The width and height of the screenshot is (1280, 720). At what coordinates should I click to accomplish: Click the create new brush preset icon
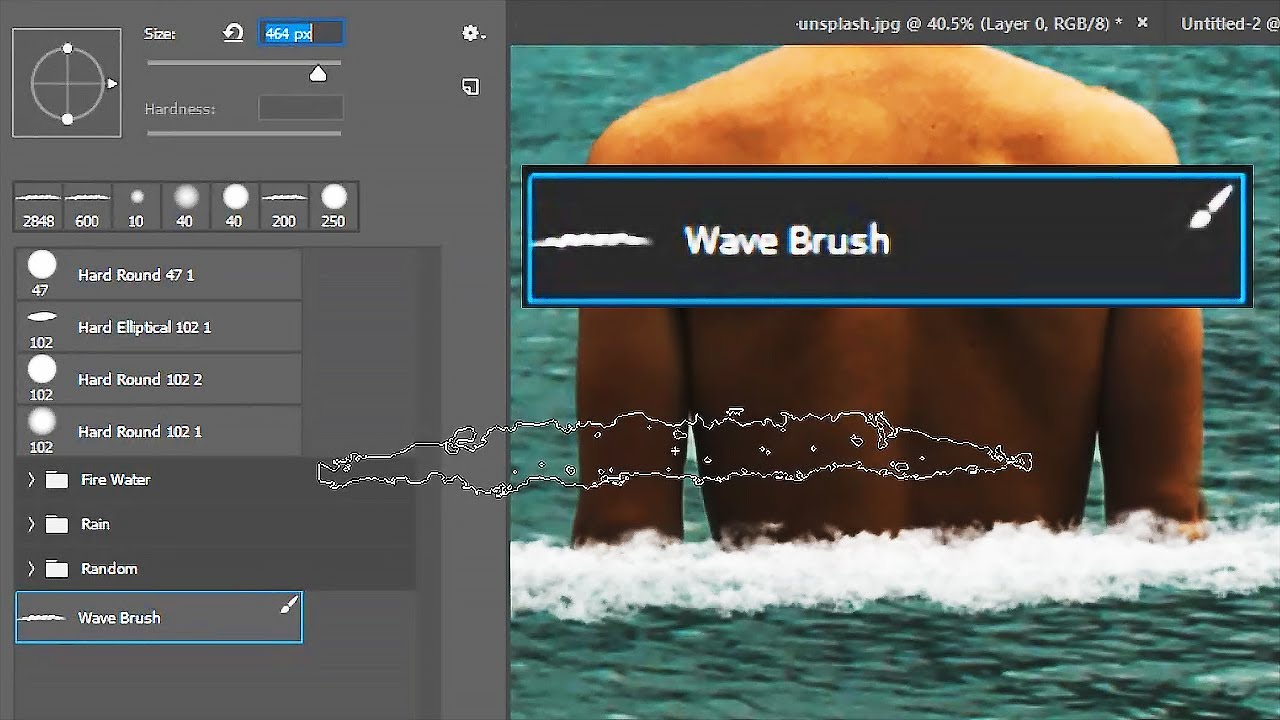[470, 87]
